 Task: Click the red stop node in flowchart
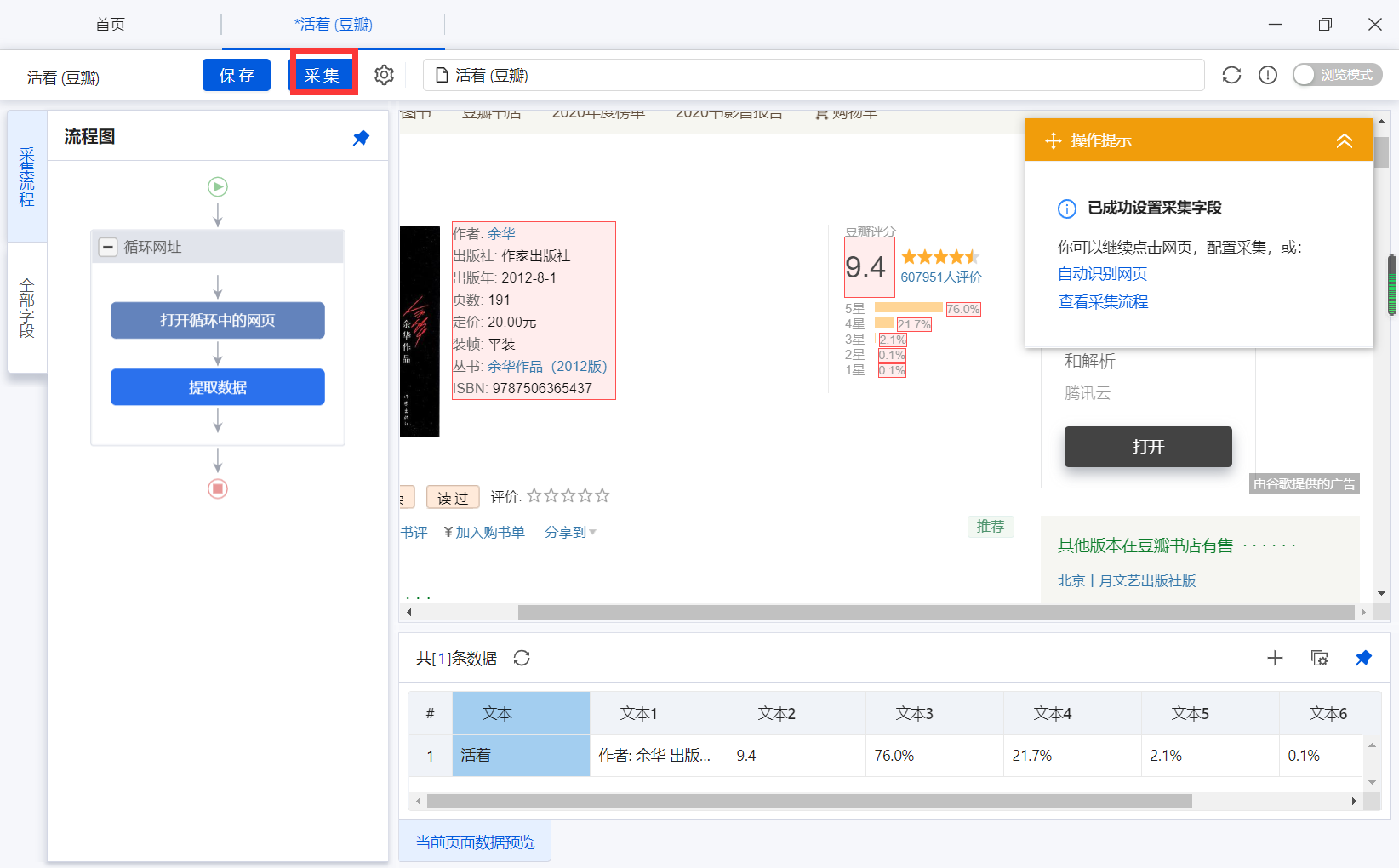218,488
